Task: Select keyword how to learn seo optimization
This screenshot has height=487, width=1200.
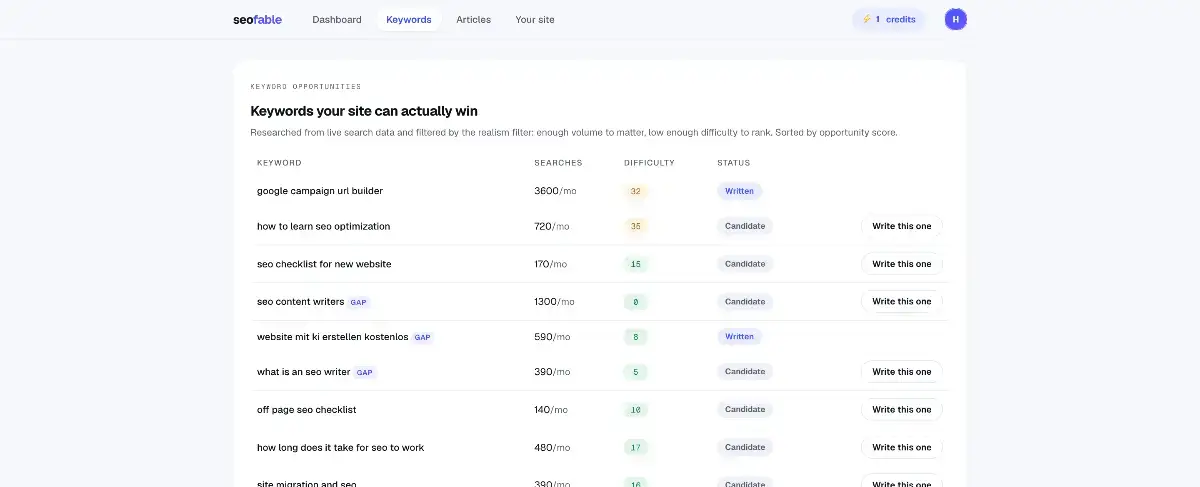Action: pos(323,226)
